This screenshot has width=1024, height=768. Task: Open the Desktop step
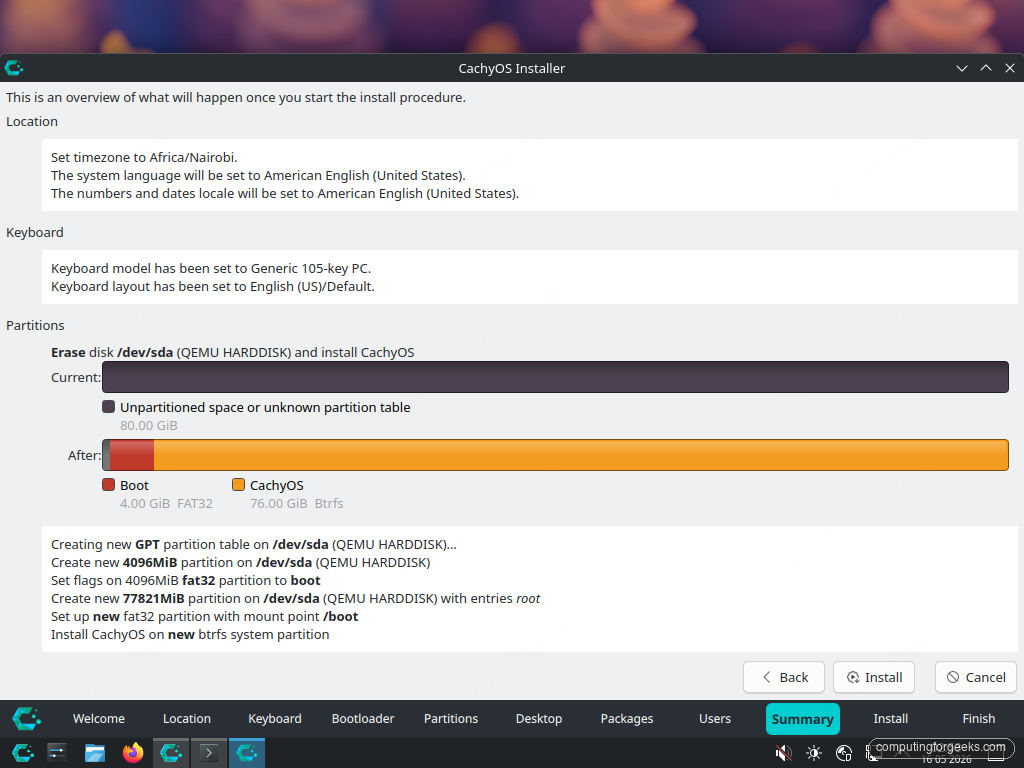point(539,718)
